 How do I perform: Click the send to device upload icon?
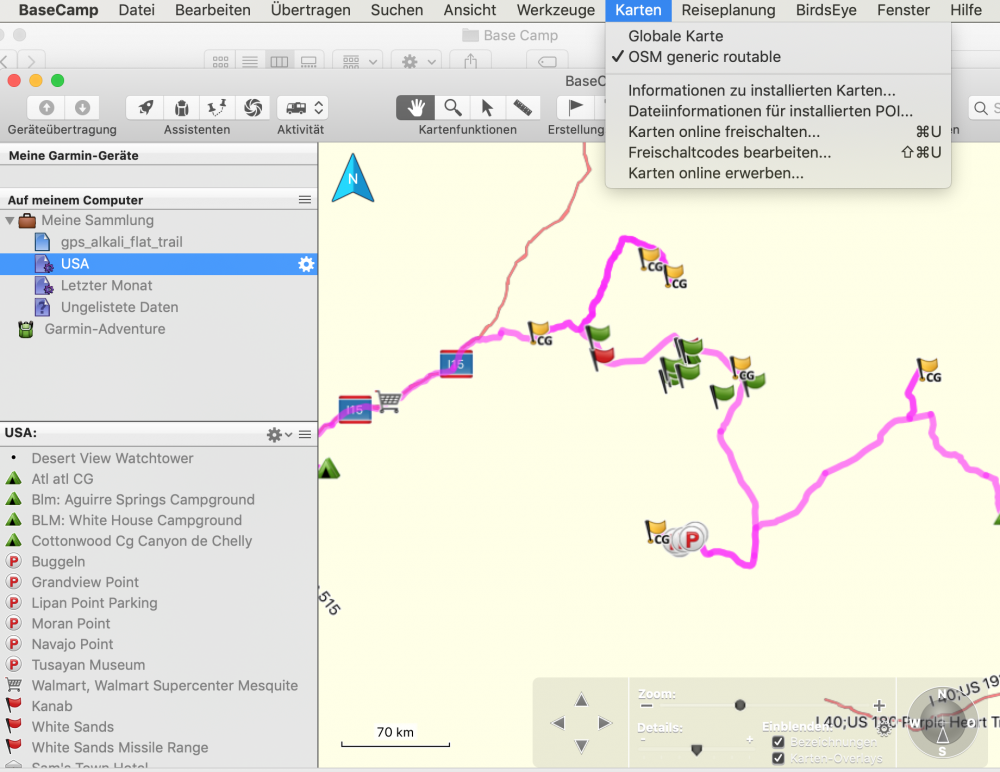pyautogui.click(x=47, y=107)
